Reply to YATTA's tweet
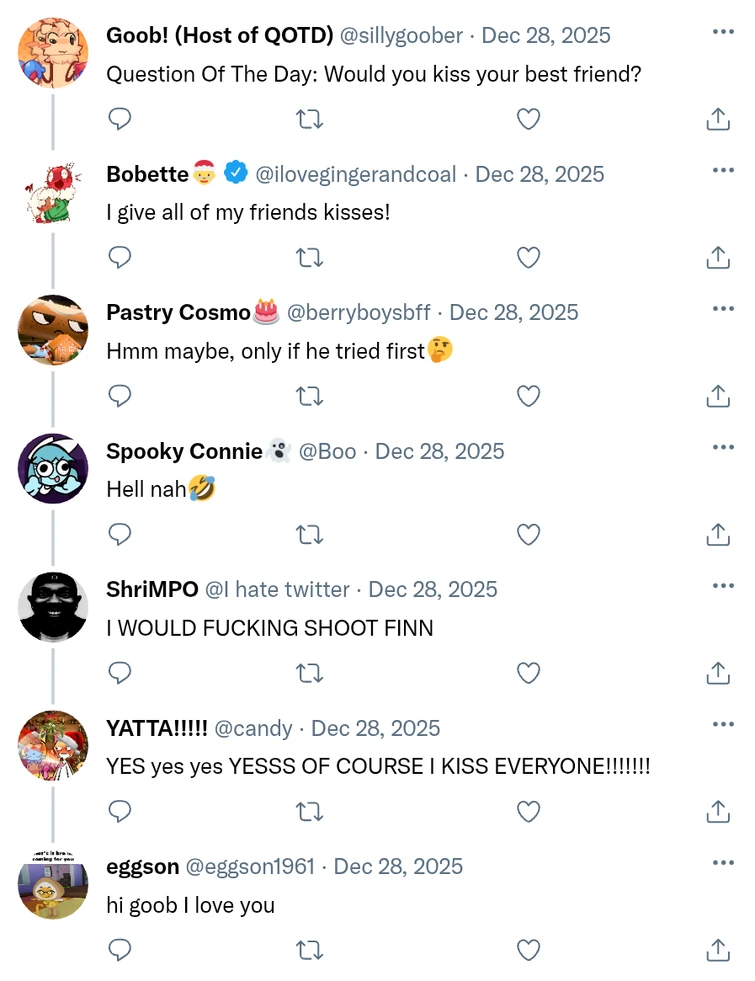The height and width of the screenshot is (981, 755). tap(120, 812)
